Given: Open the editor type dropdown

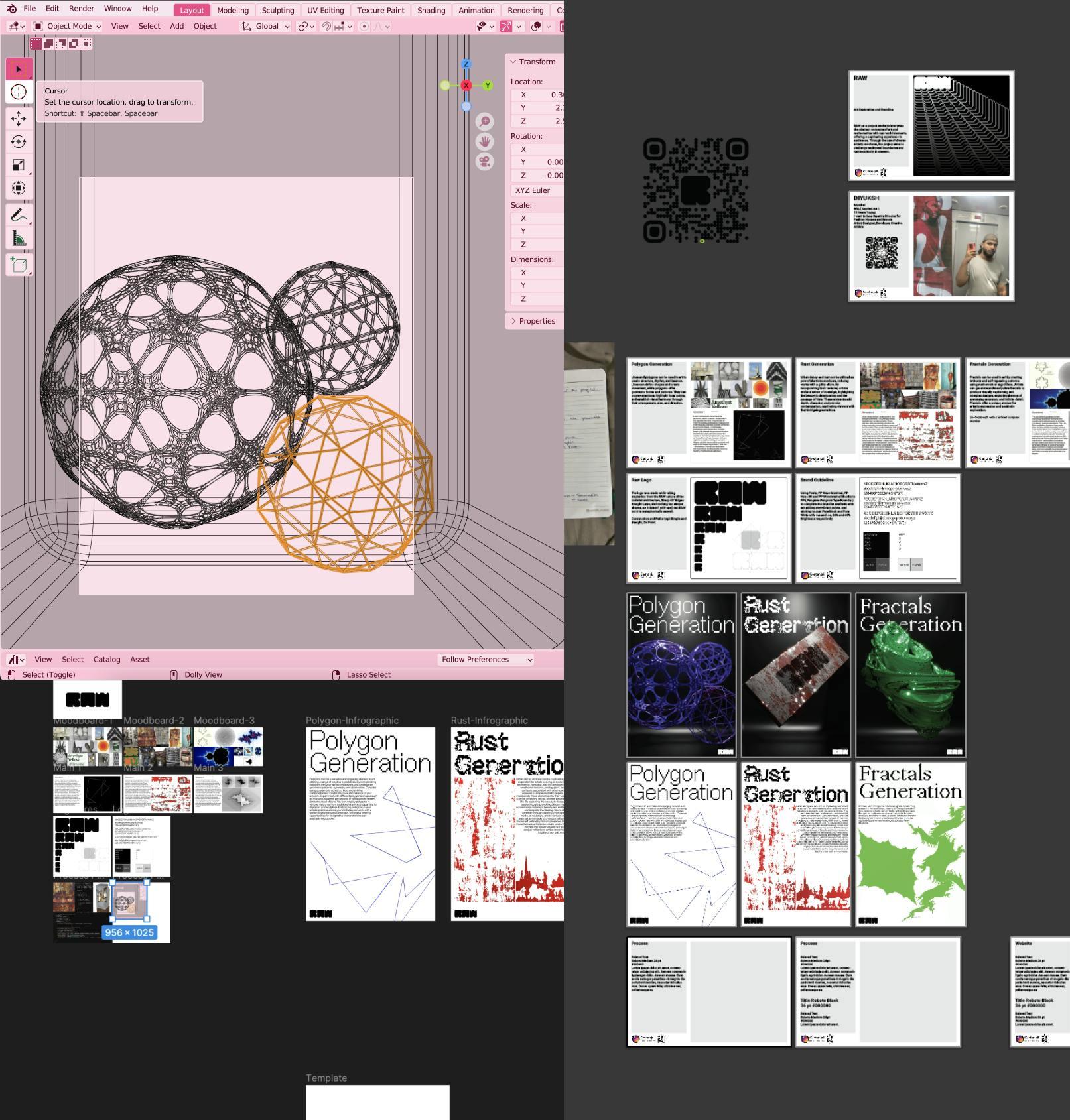Looking at the screenshot, I should (16, 27).
